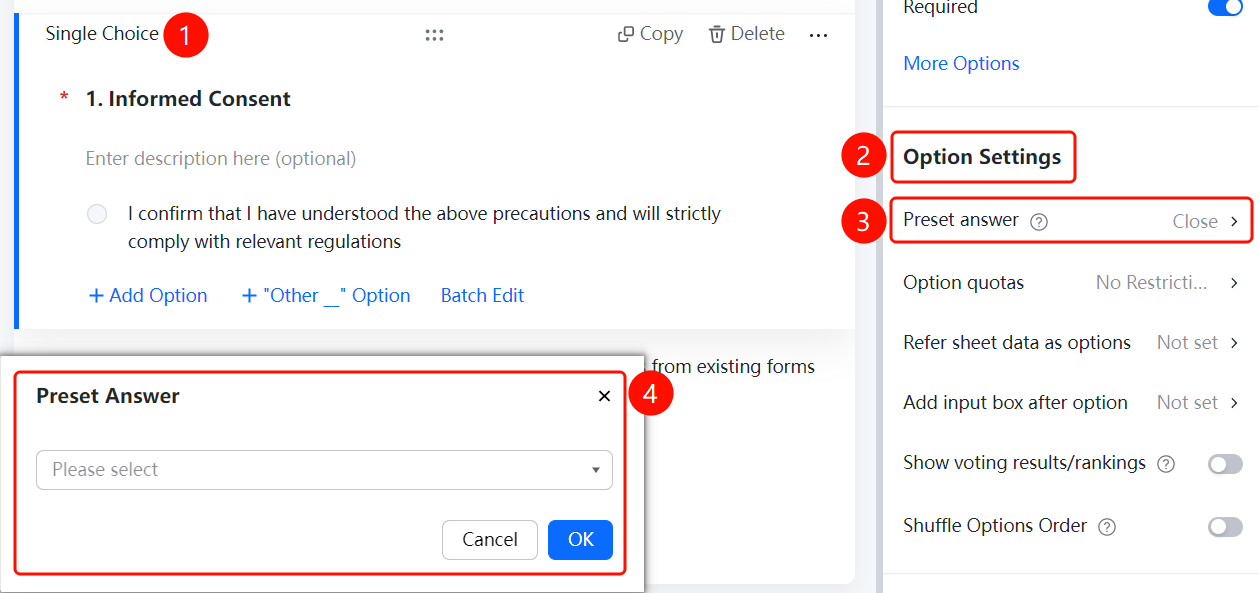This screenshot has width=1259, height=593.
Task: Select the informed consent radio option
Action: pyautogui.click(x=97, y=214)
